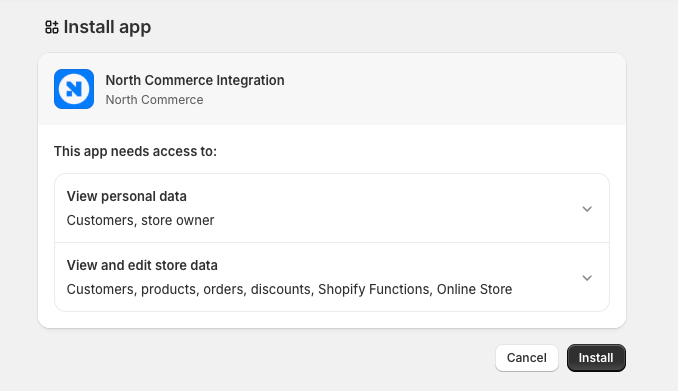Click the North Commerce blue logo icon
Screen dimensions: 678x391
pos(74,89)
